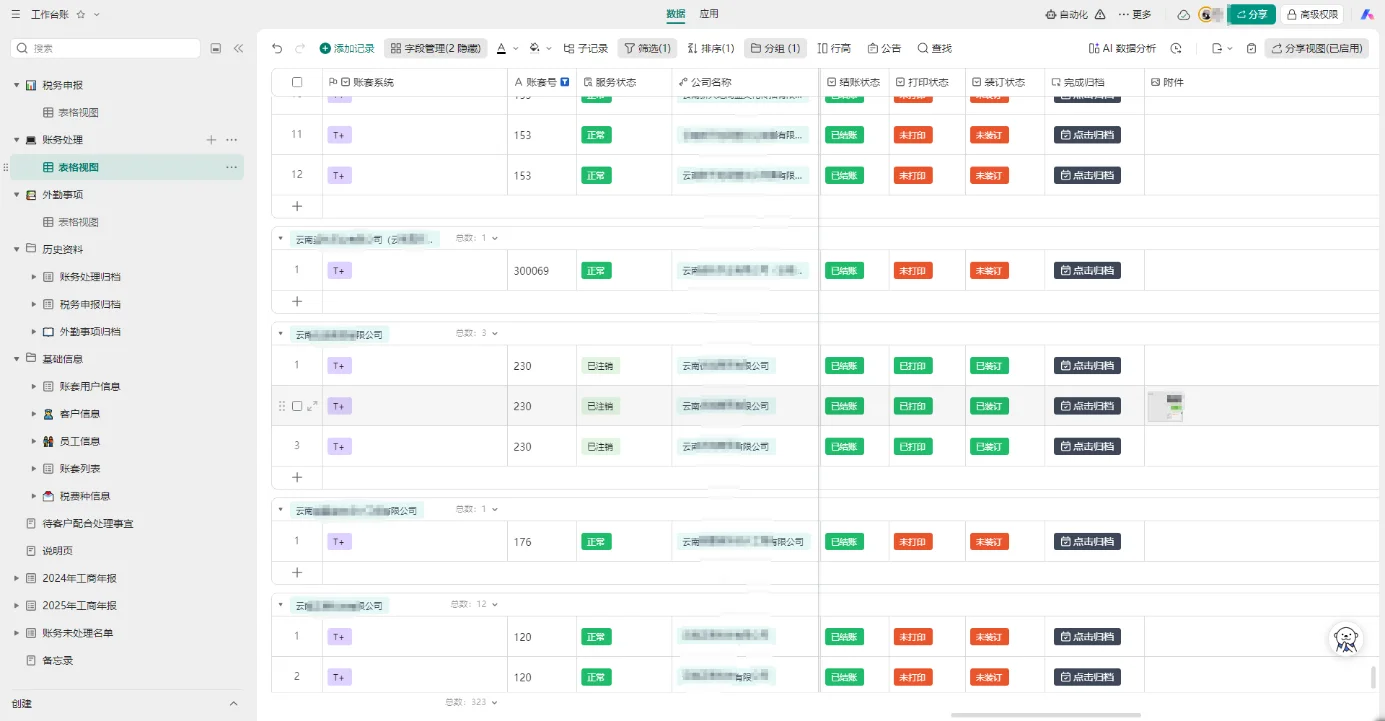
Task: Open the 筛选(1) filter panel
Action: 647,48
